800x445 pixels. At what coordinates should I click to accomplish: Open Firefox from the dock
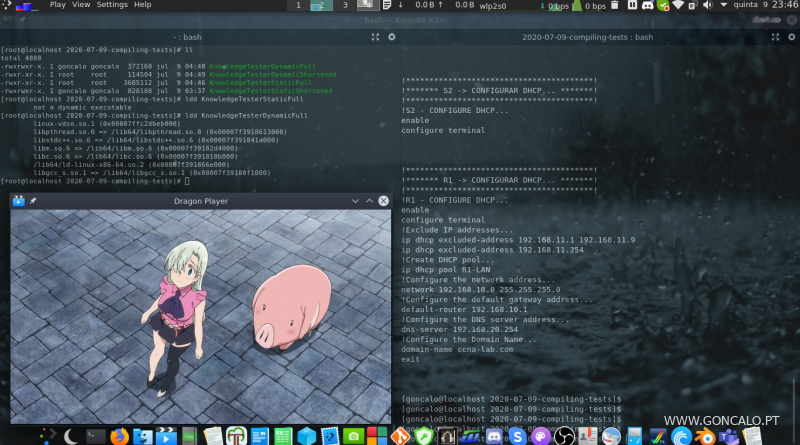(x=119, y=436)
